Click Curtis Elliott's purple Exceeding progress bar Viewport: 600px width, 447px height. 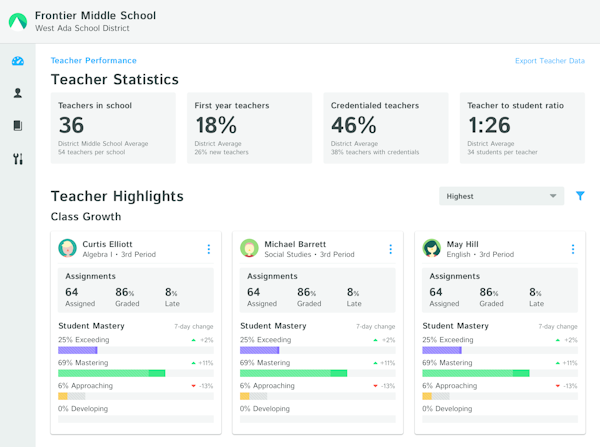click(x=77, y=350)
